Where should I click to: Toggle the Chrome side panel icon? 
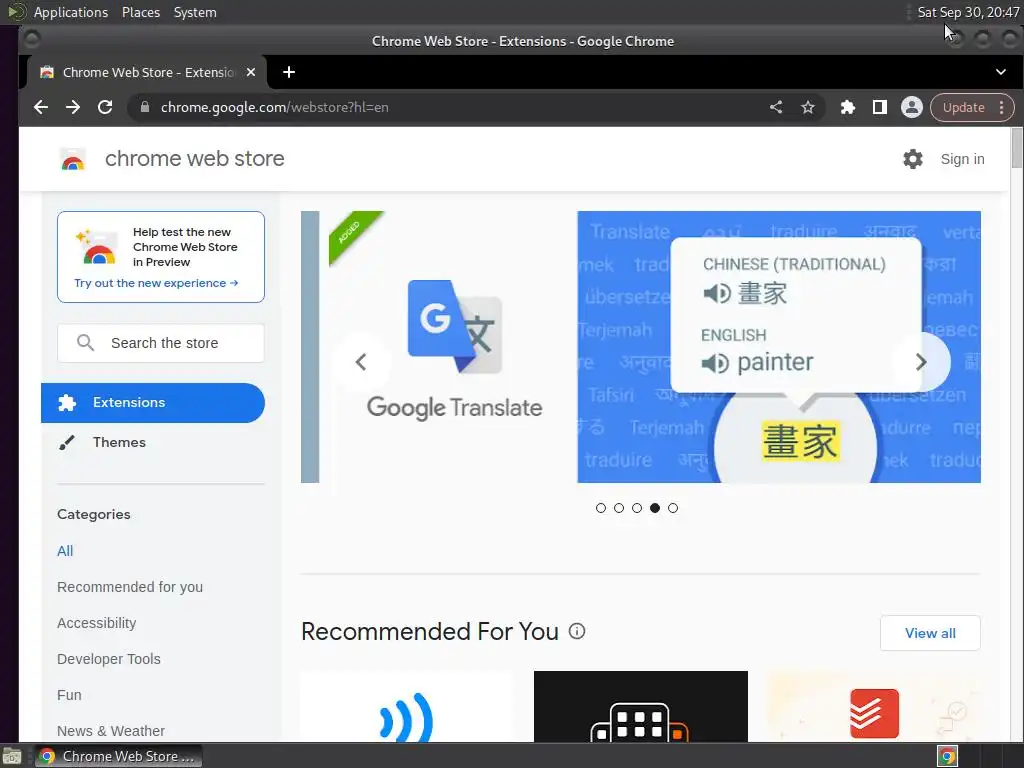click(880, 107)
